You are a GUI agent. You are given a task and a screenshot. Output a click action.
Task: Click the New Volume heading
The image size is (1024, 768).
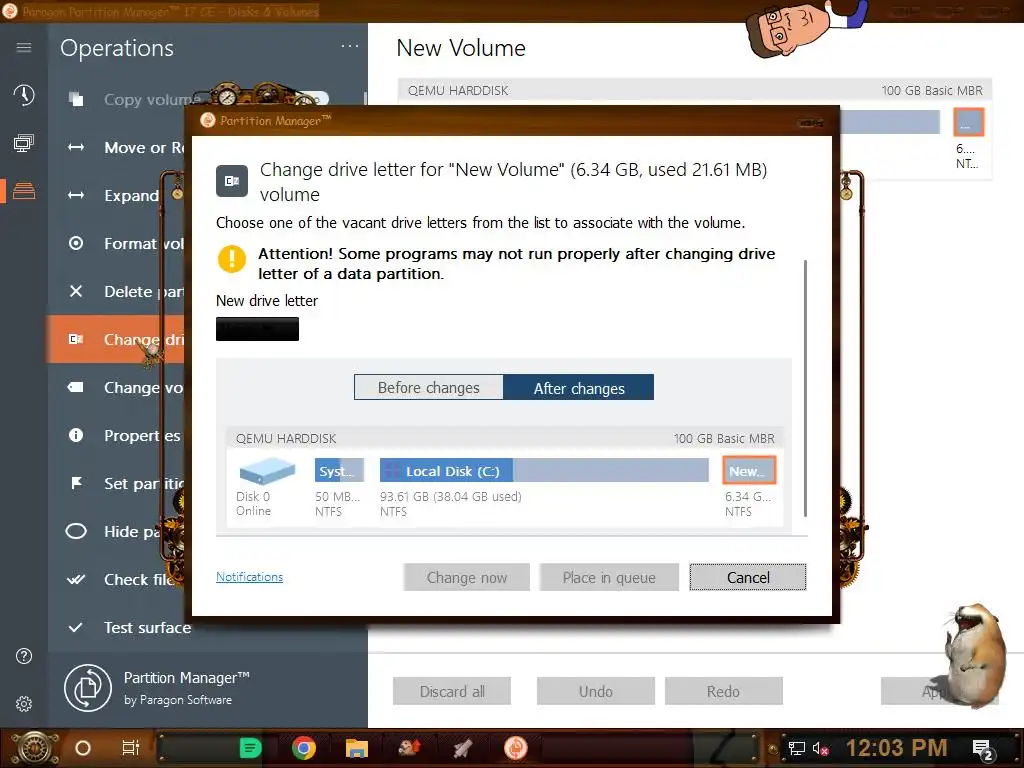(x=461, y=48)
